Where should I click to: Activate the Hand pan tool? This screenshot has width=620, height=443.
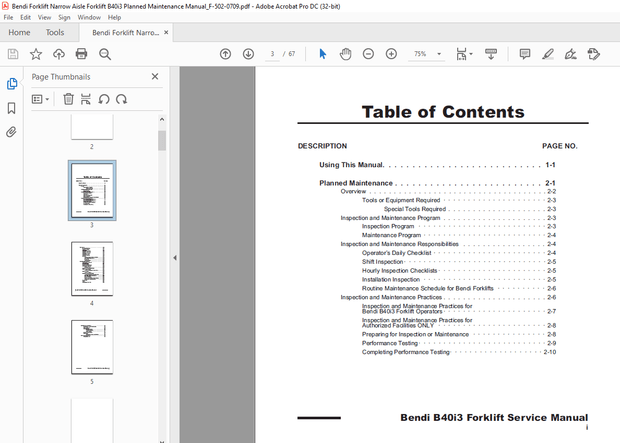pos(345,54)
